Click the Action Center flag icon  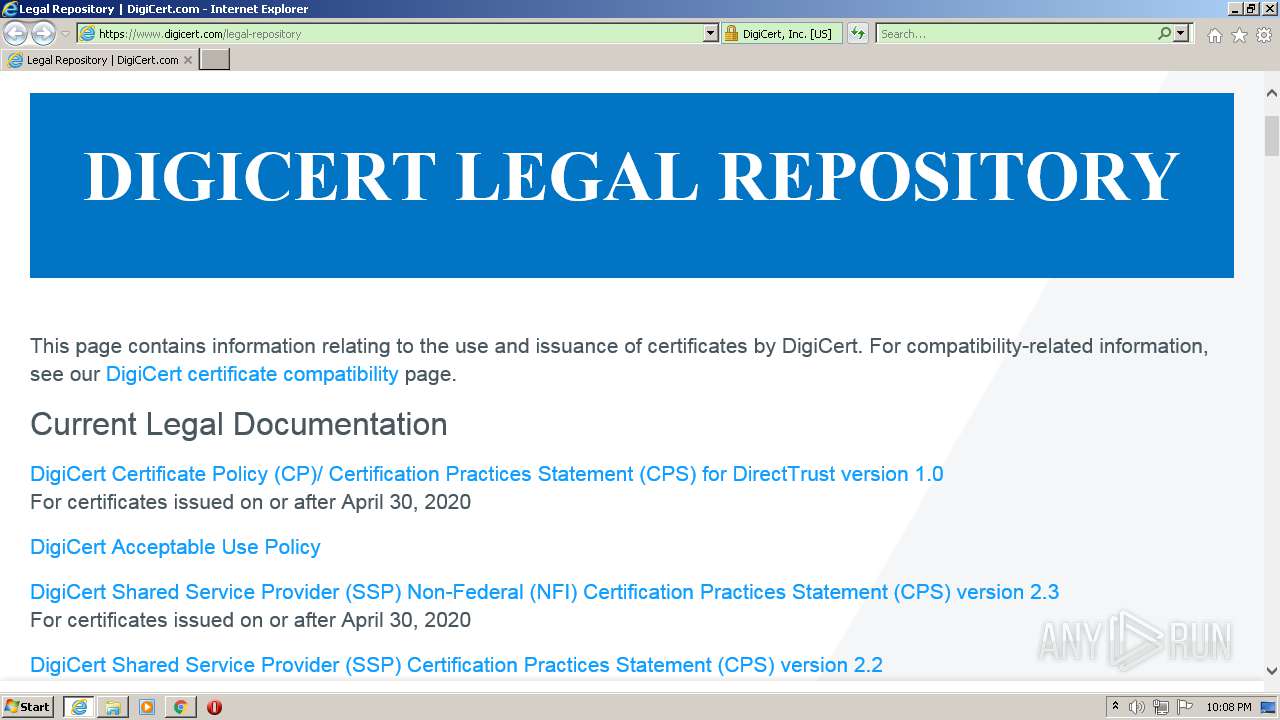pyautogui.click(x=1185, y=707)
